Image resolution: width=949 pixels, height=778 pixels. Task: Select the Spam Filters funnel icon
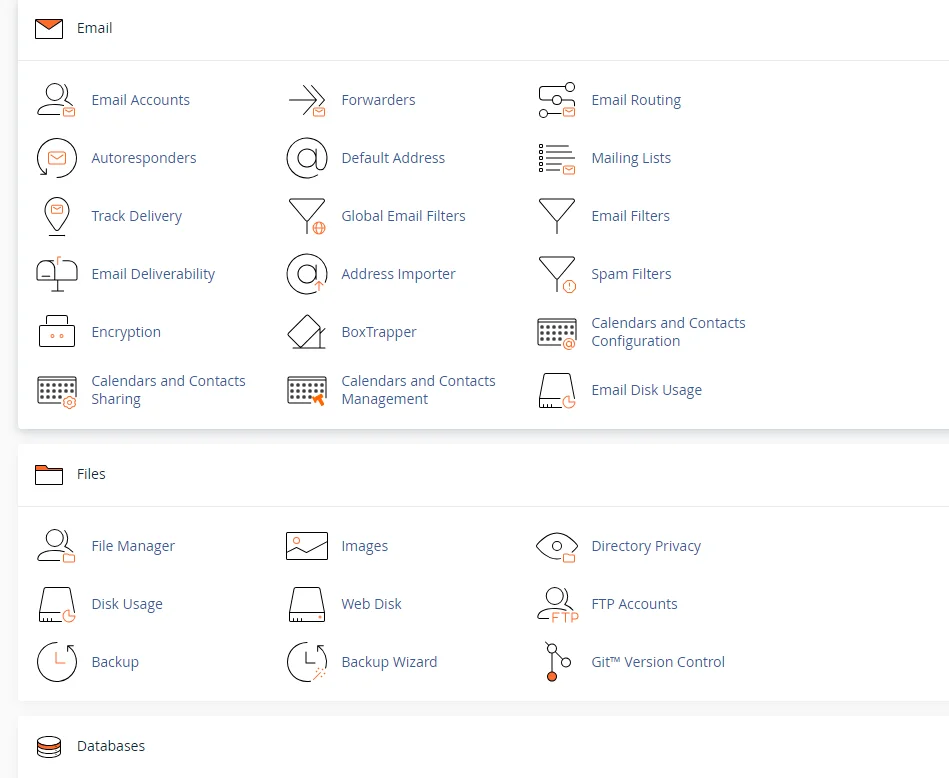(x=556, y=273)
